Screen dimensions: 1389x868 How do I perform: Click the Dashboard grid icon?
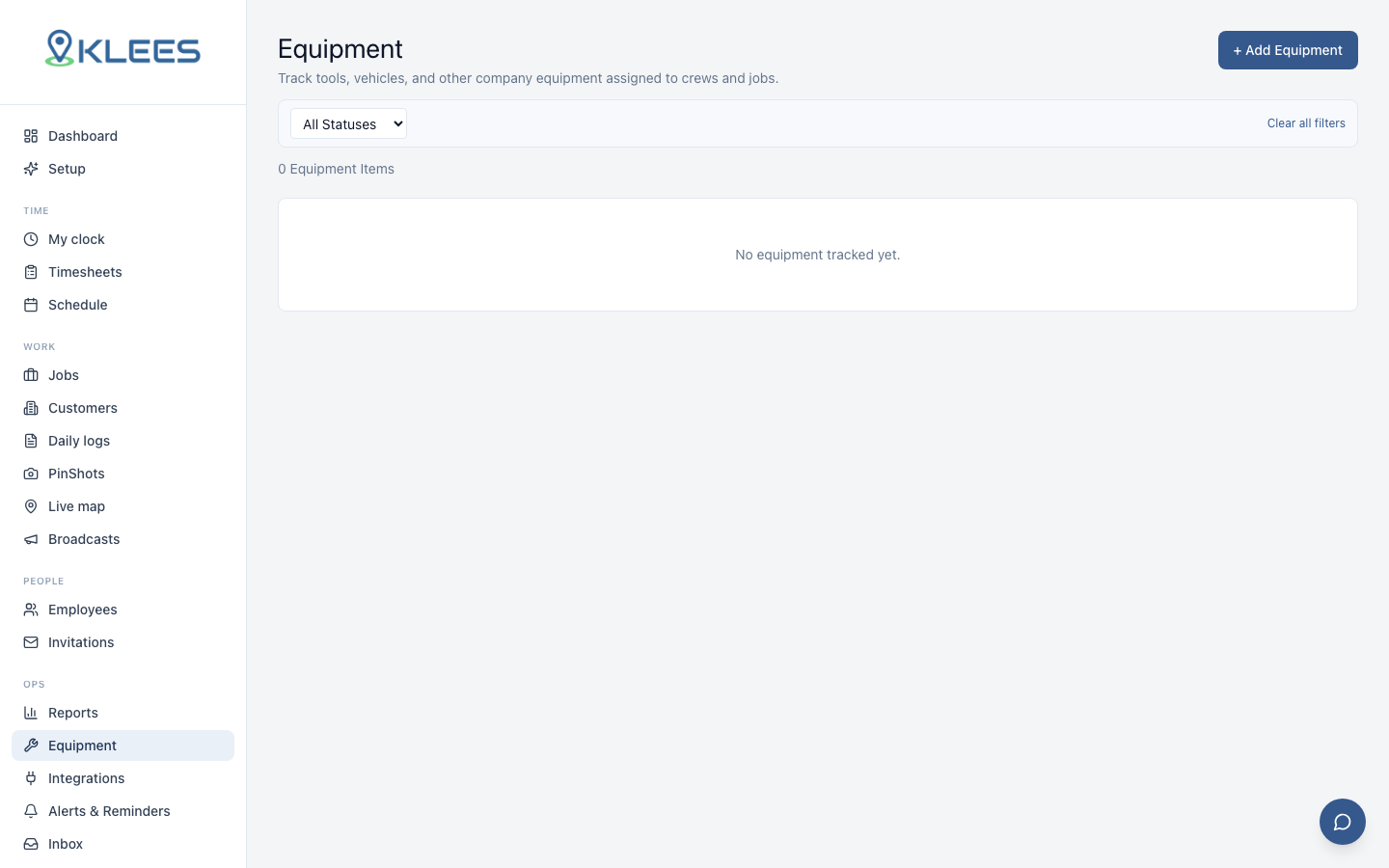[31, 136]
